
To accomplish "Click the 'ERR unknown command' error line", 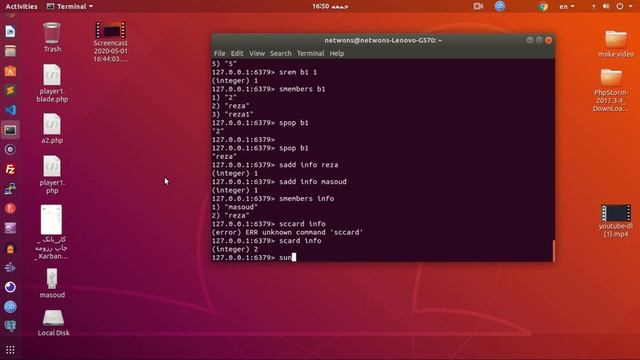I will click(x=287, y=232).
